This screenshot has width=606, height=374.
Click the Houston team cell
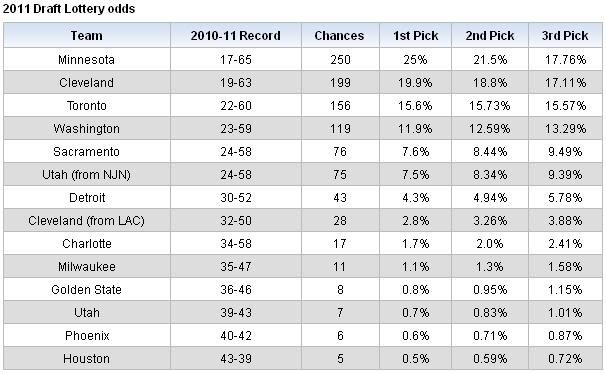point(87,359)
